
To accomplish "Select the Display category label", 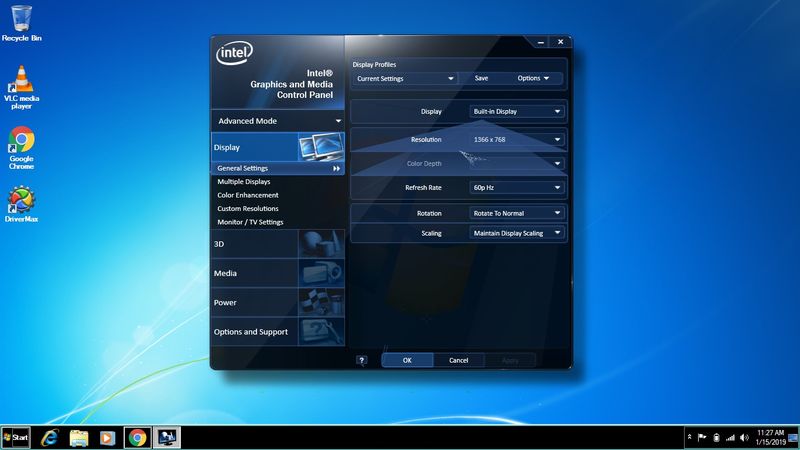I will [x=227, y=147].
